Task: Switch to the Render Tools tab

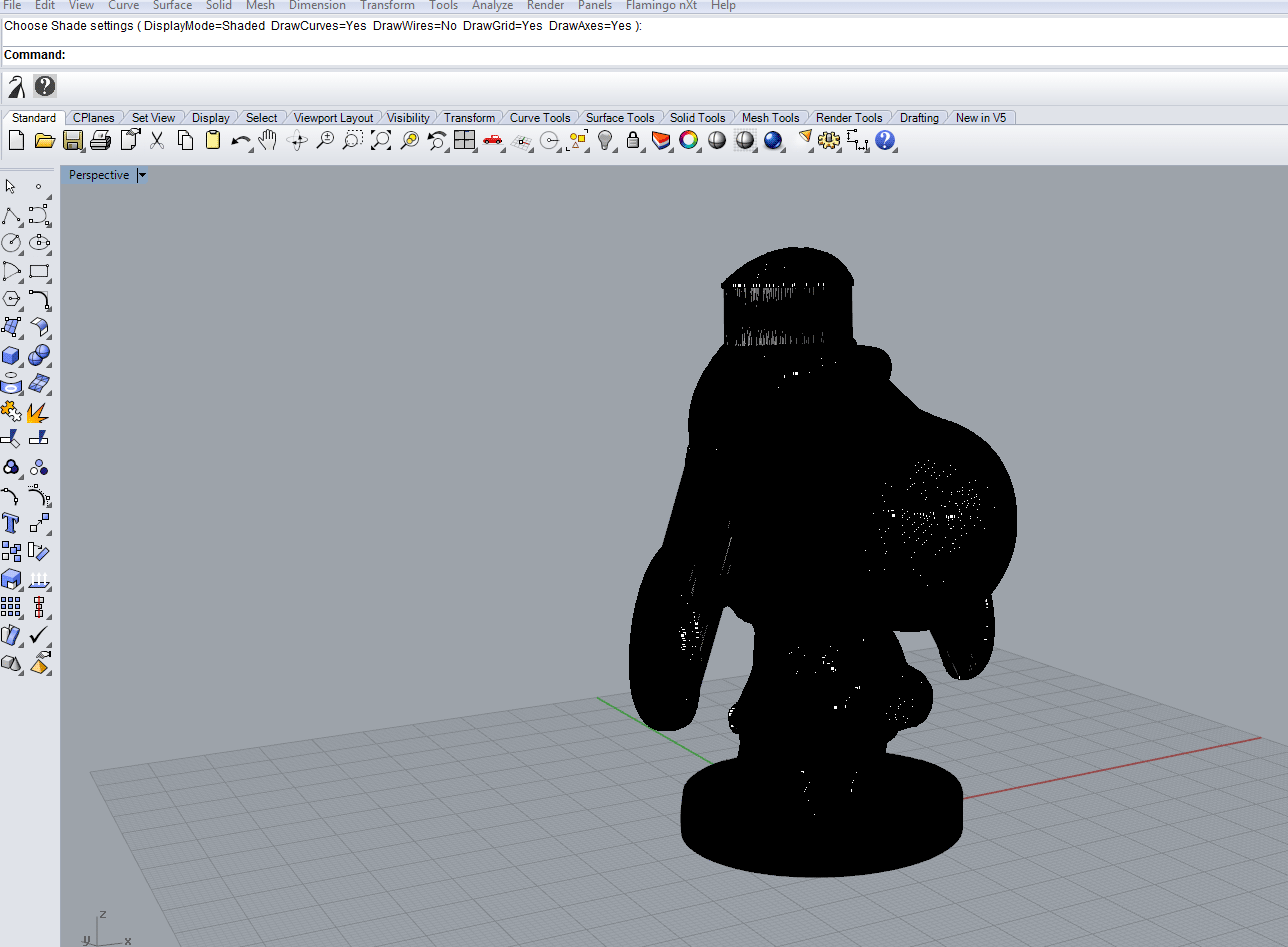Action: (x=849, y=118)
